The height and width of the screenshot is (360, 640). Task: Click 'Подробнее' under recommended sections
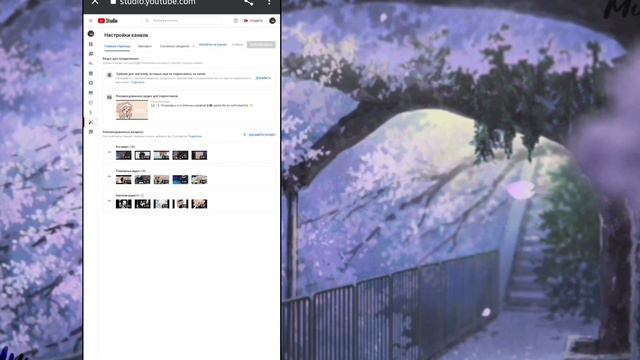[195, 136]
